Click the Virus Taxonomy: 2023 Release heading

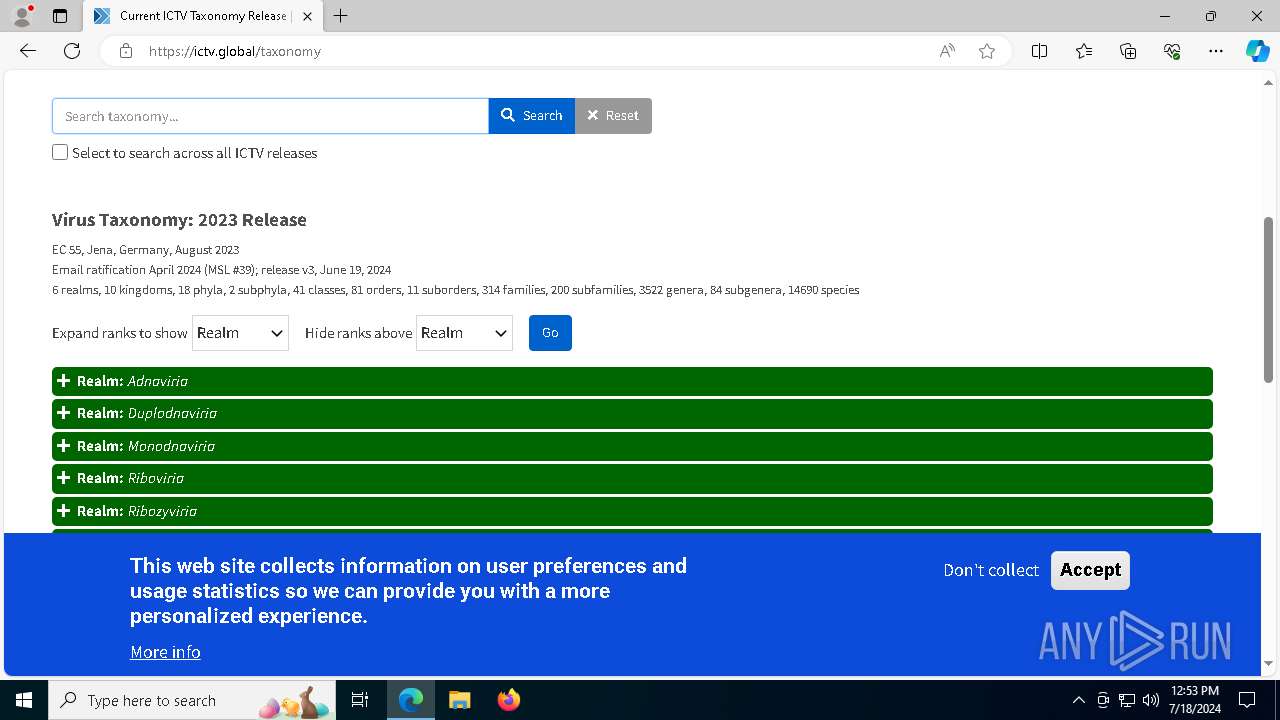(179, 220)
